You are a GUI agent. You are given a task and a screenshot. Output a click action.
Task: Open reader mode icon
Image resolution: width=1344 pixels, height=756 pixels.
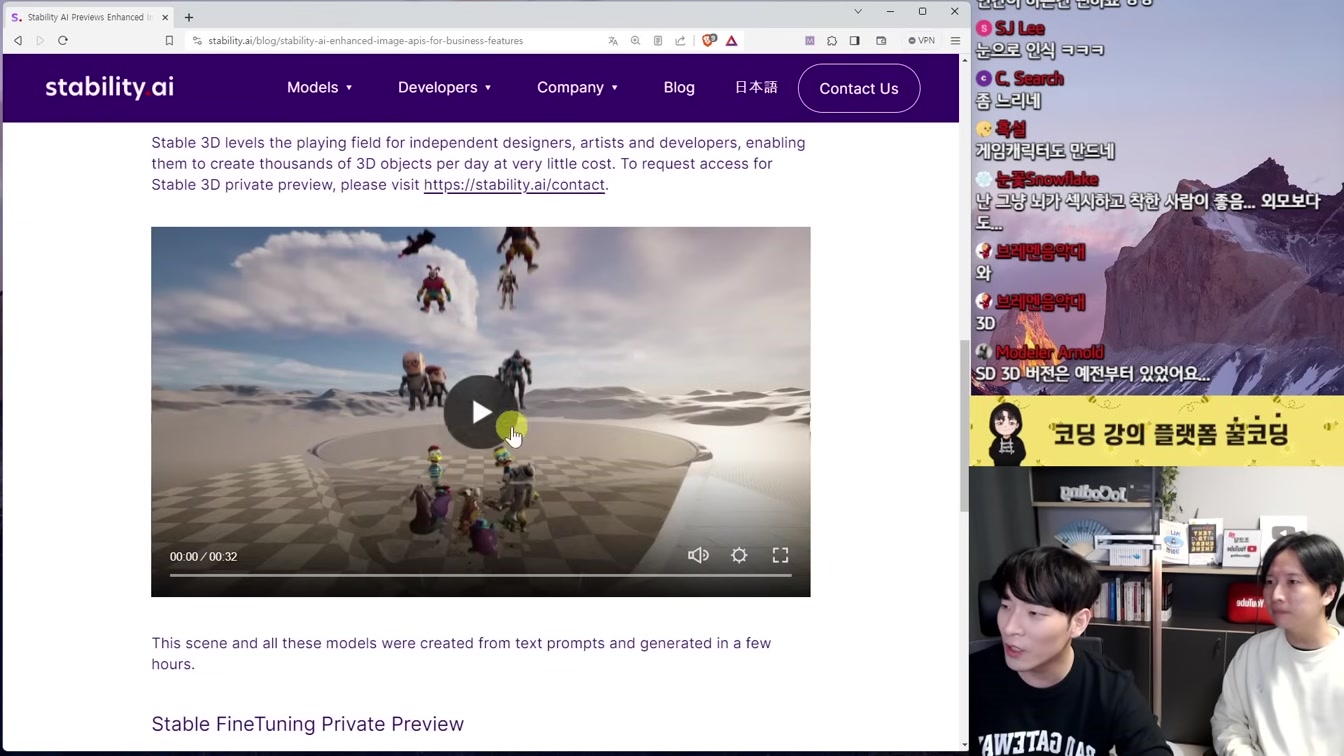[x=658, y=41]
